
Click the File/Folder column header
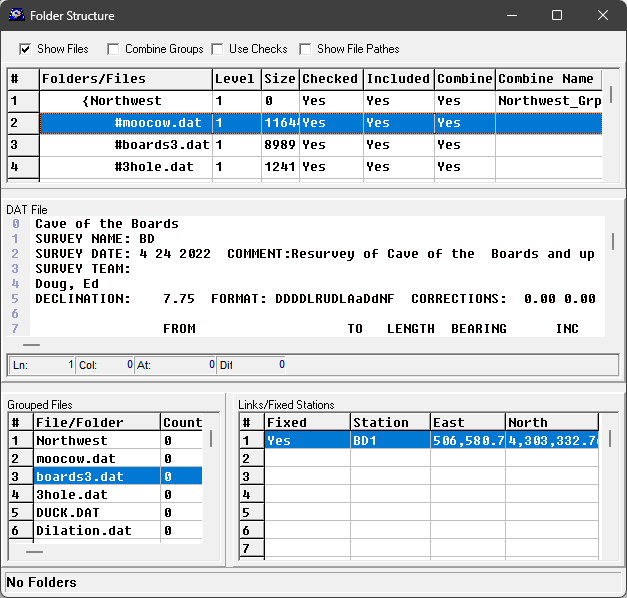point(97,422)
